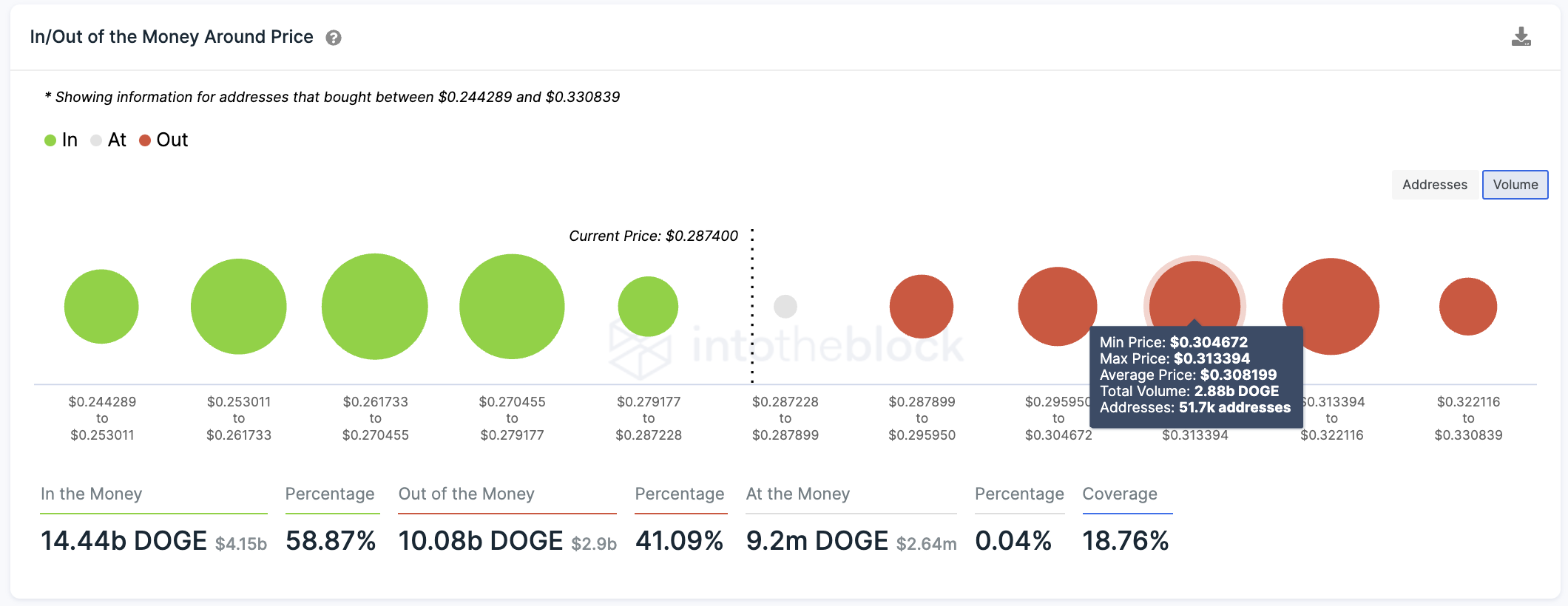Click green bubble for $0.261733 to $0.270455
Viewport: 1568px width, 606px height.
375,307
